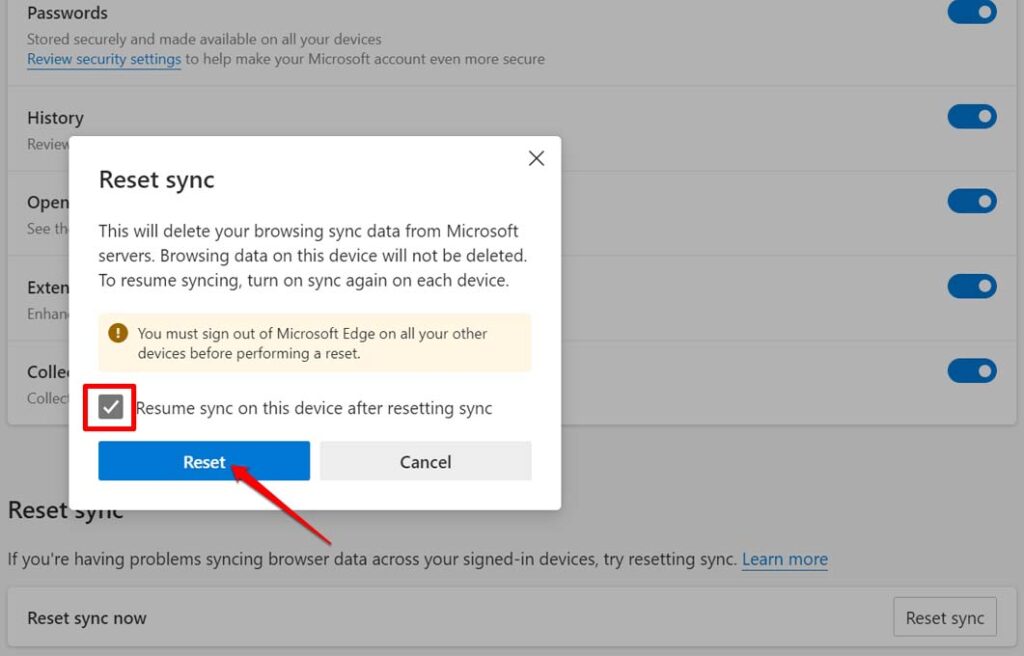
Task: Open the Review security settings link
Action: point(103,59)
